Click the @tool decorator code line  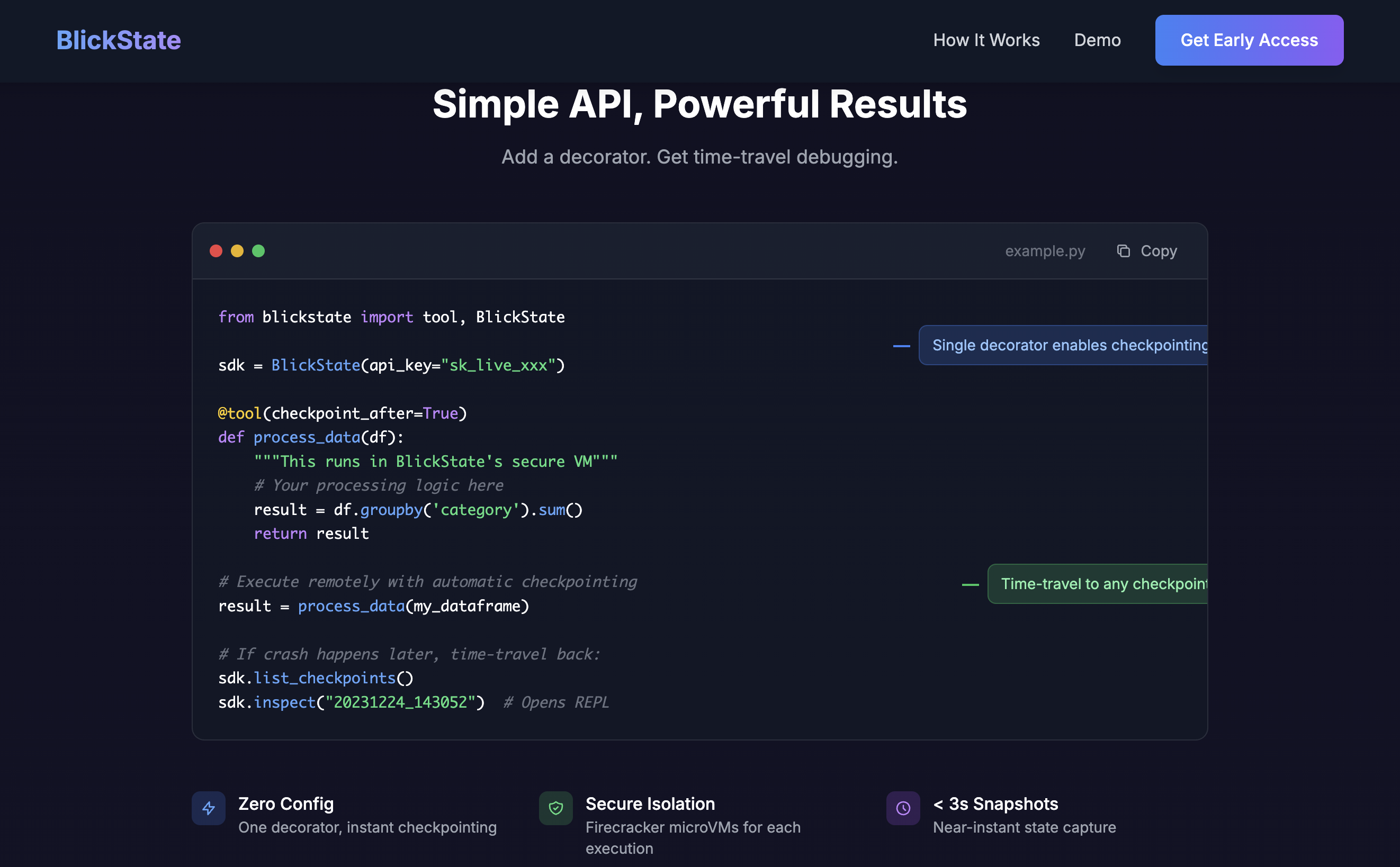343,413
